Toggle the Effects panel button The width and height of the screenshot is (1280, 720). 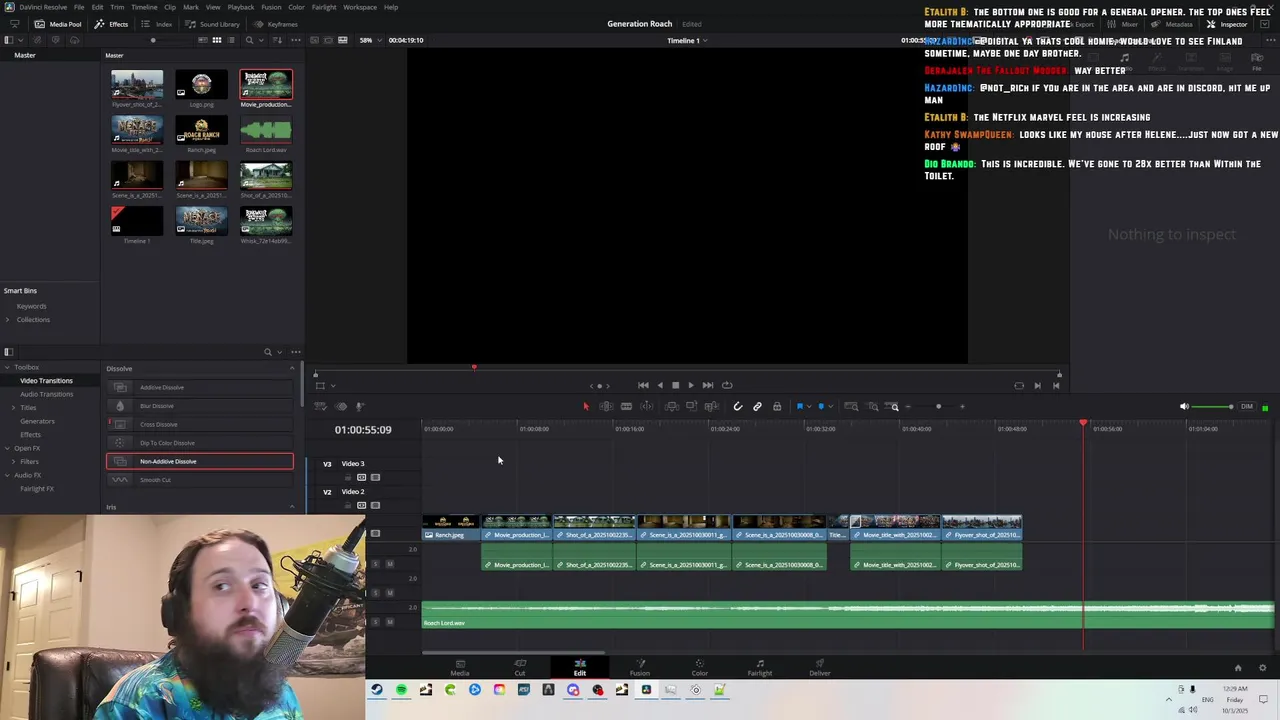(112, 24)
